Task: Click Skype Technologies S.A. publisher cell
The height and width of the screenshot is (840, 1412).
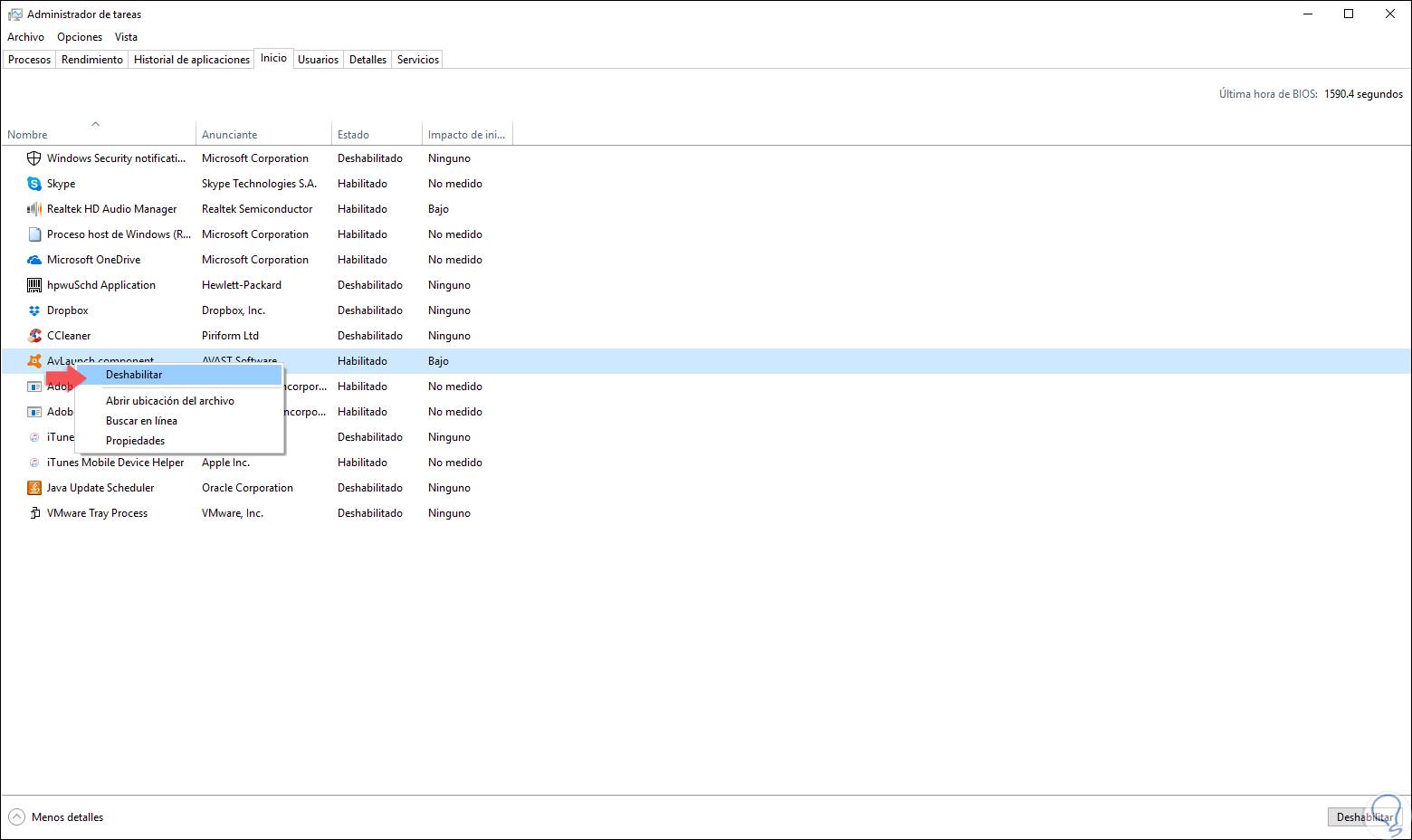Action: point(259,184)
